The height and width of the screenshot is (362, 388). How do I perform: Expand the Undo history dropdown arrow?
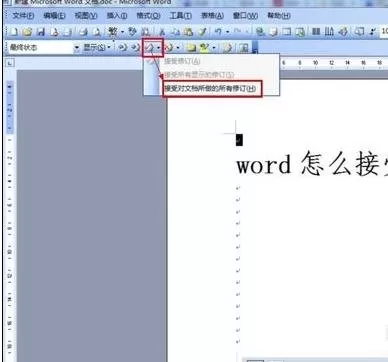[228, 32]
